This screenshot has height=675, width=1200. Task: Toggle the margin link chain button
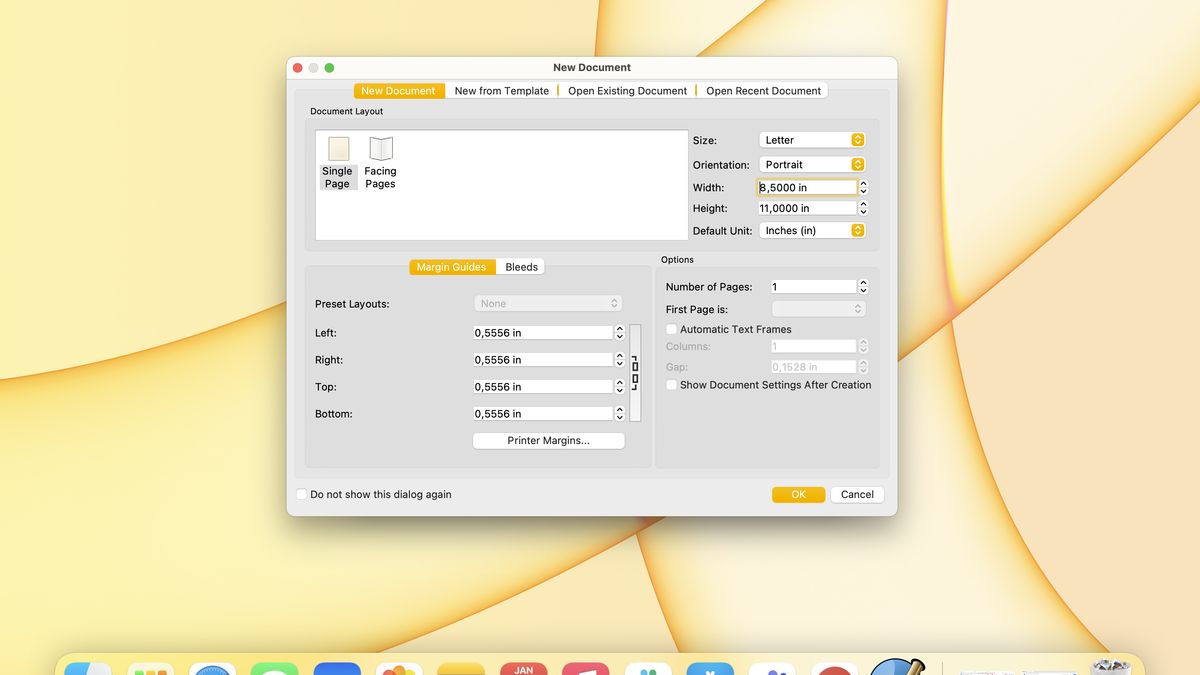point(635,373)
